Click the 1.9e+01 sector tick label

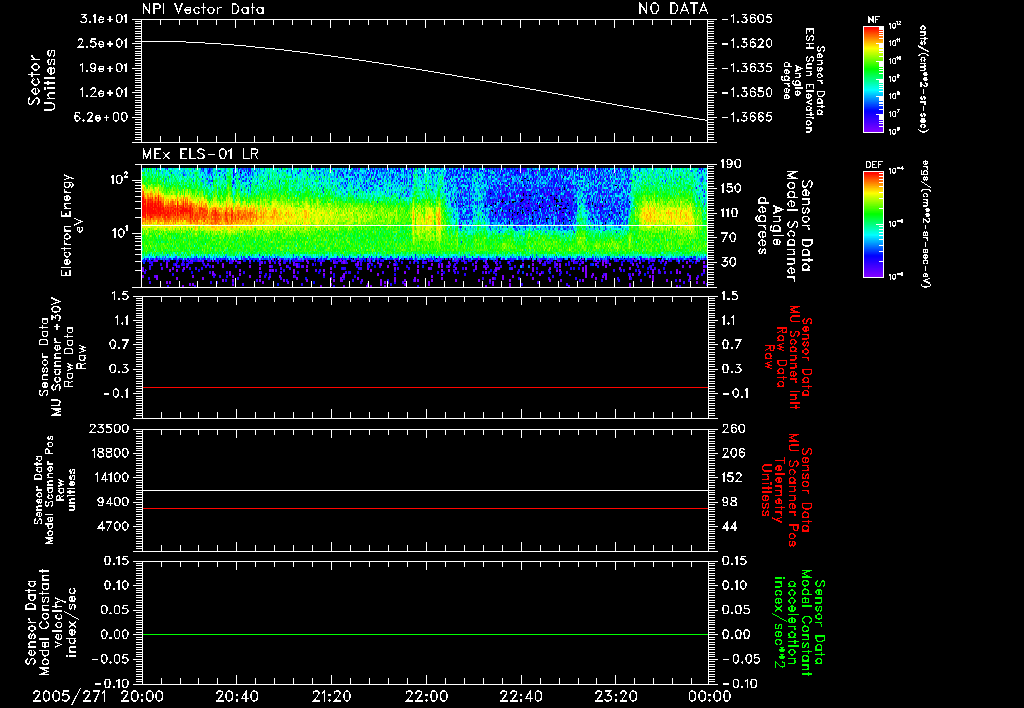click(x=103, y=68)
